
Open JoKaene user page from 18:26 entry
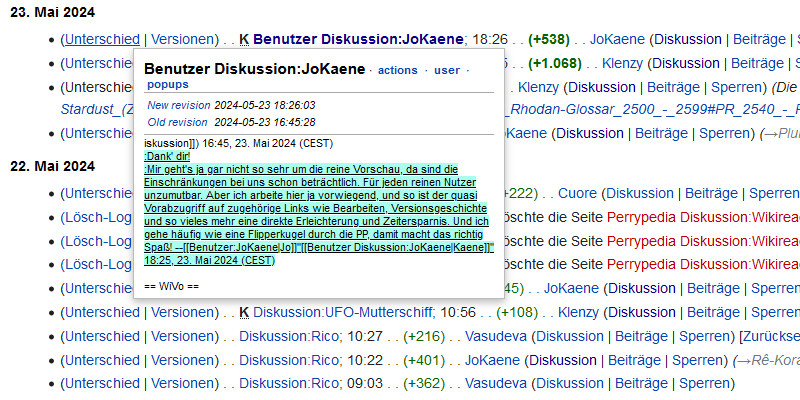pos(617,40)
